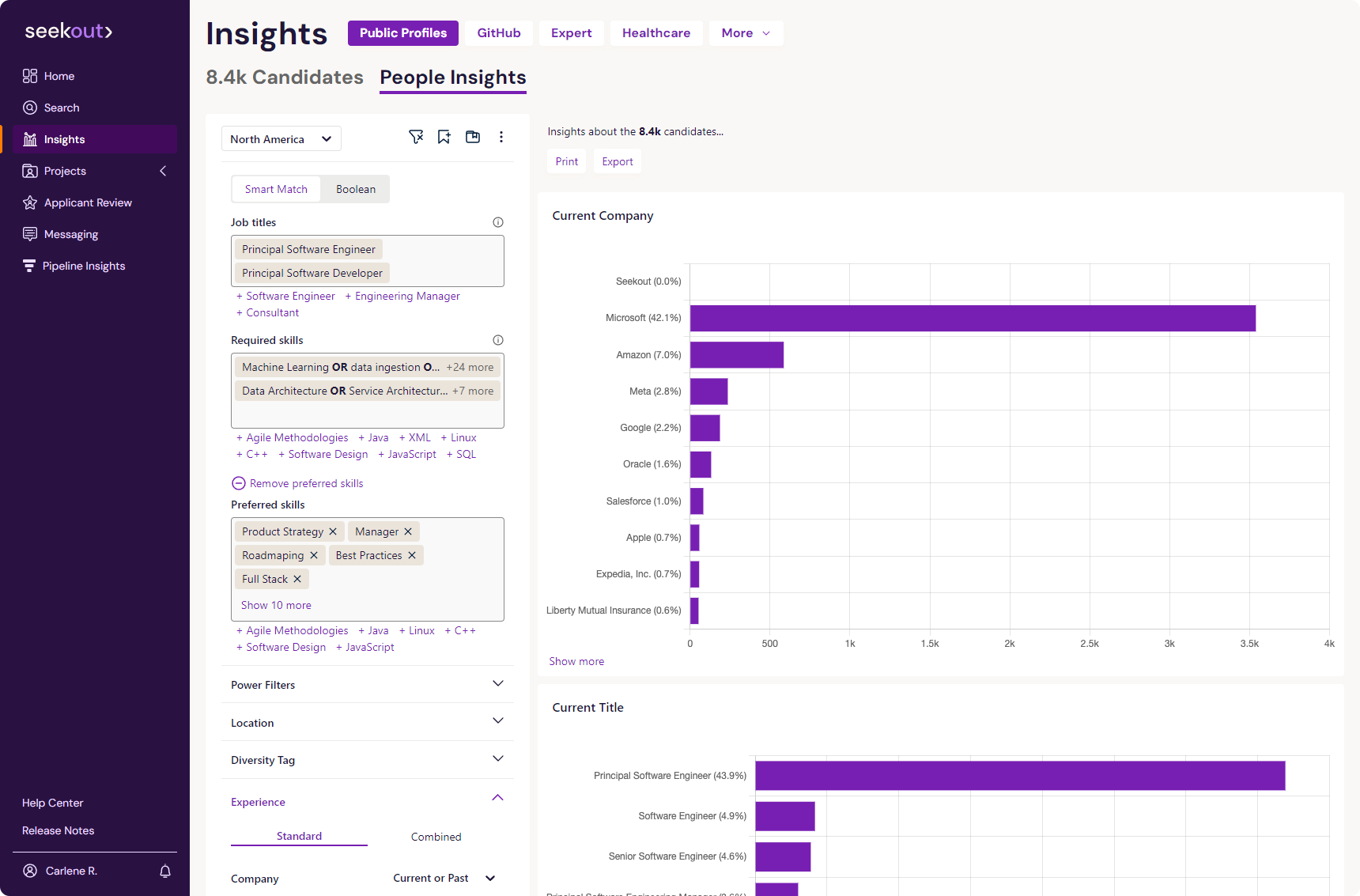Click the clear filters funnel icon
The image size is (1360, 896).
click(x=416, y=137)
